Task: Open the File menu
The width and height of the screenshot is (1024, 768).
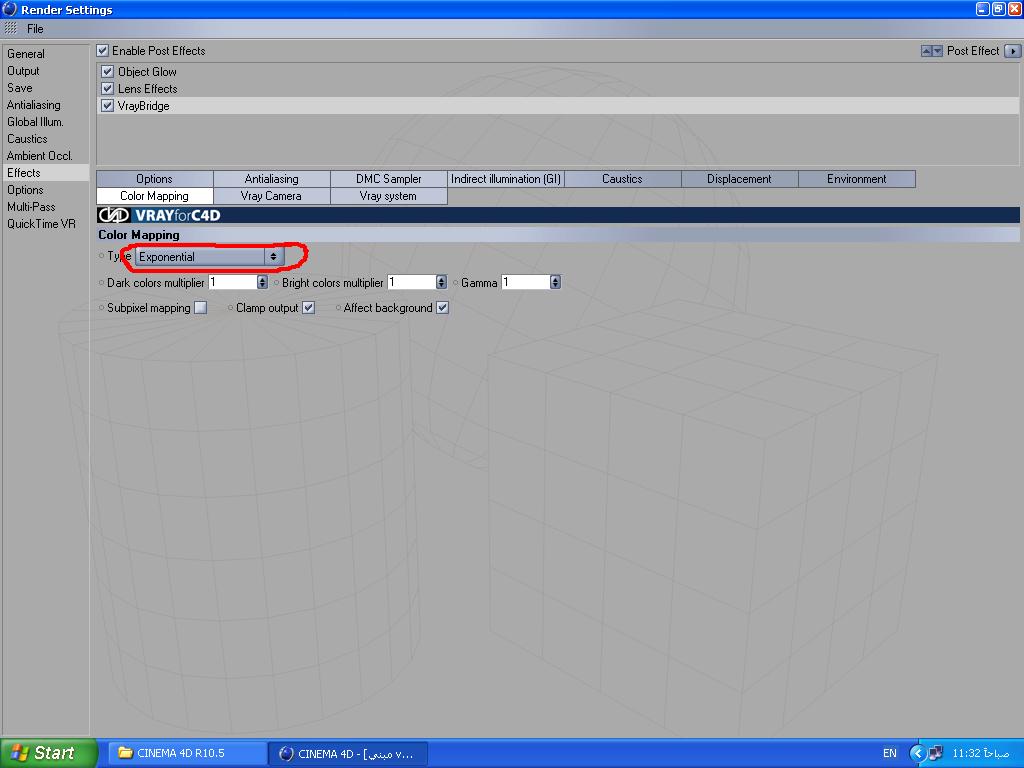Action: point(35,29)
